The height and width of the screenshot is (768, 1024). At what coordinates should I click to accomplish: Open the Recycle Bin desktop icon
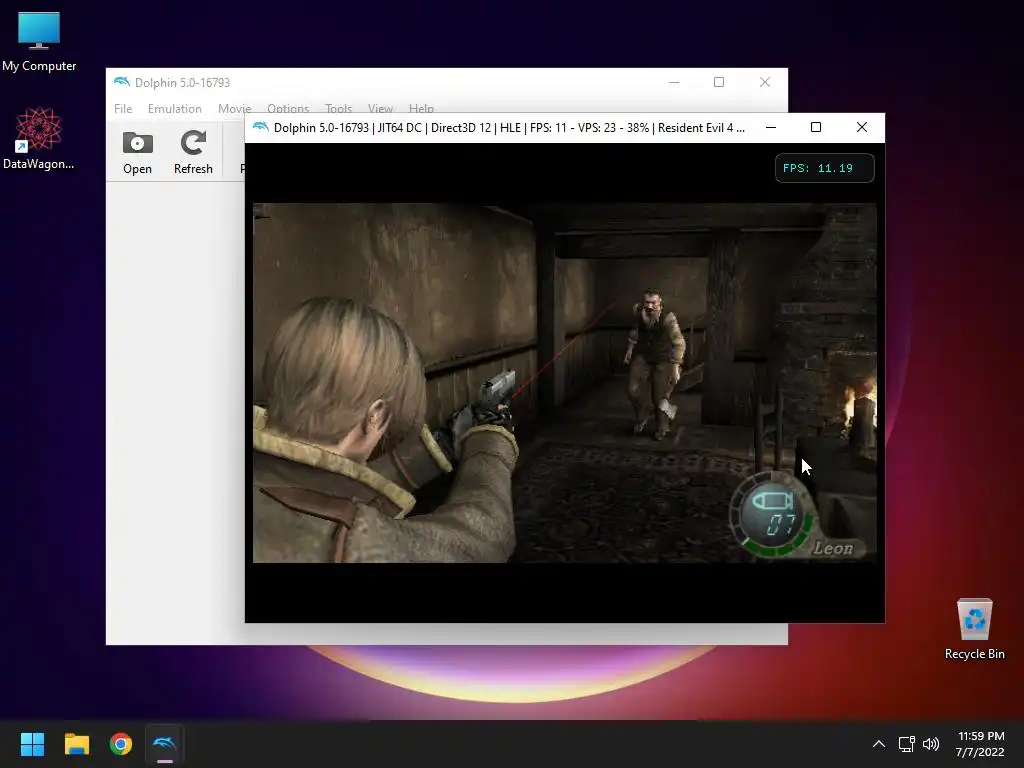pos(974,628)
